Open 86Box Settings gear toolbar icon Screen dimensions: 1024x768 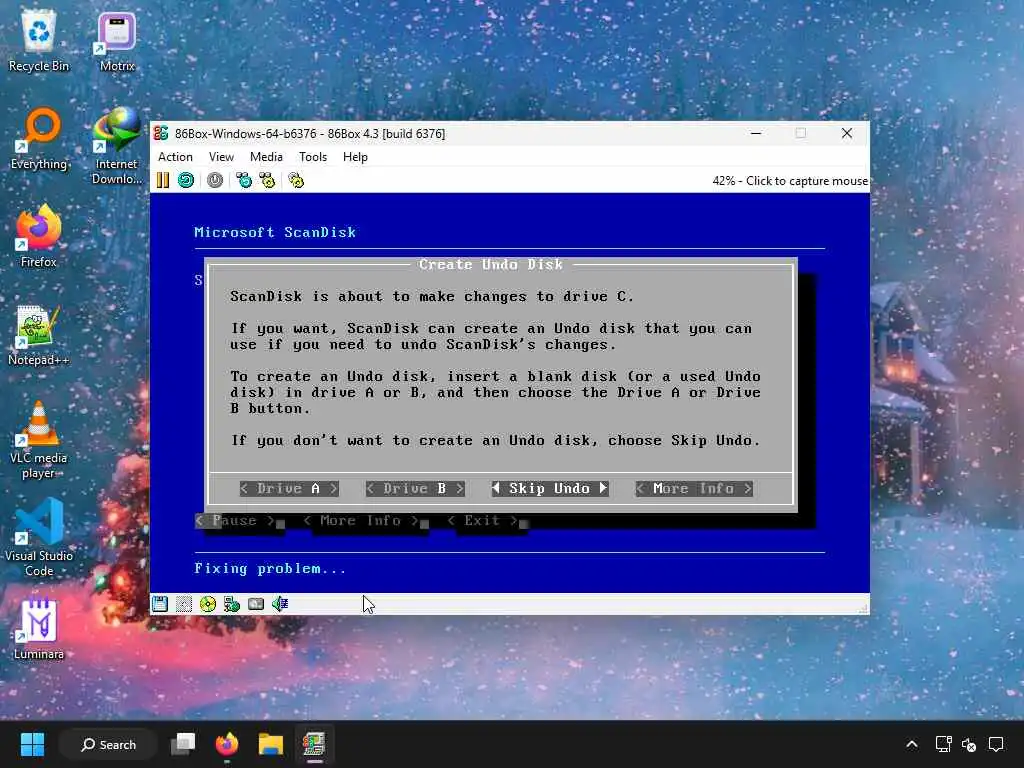pos(296,180)
